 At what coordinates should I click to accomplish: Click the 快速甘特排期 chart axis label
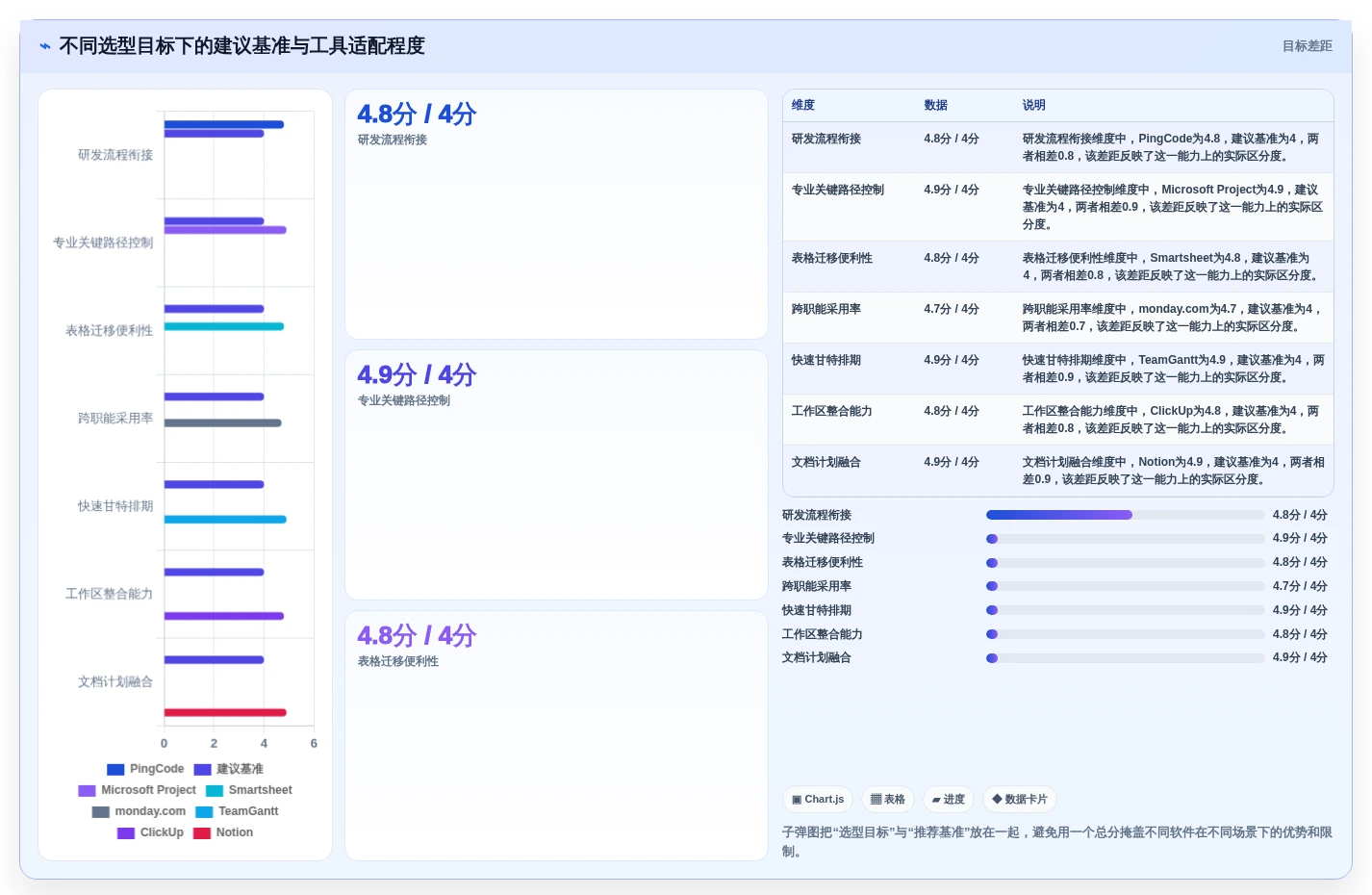pos(115,506)
